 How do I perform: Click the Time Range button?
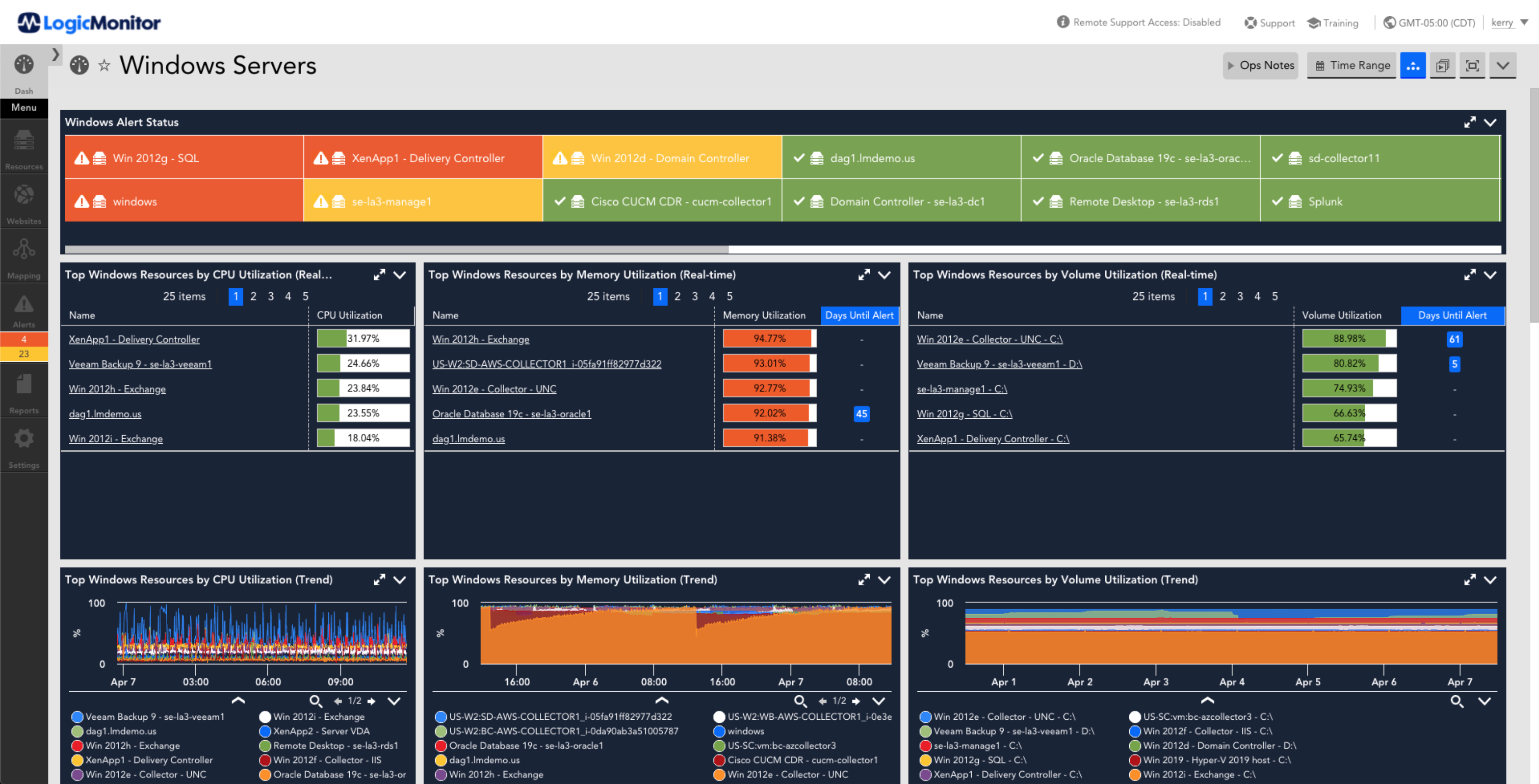[1352, 65]
